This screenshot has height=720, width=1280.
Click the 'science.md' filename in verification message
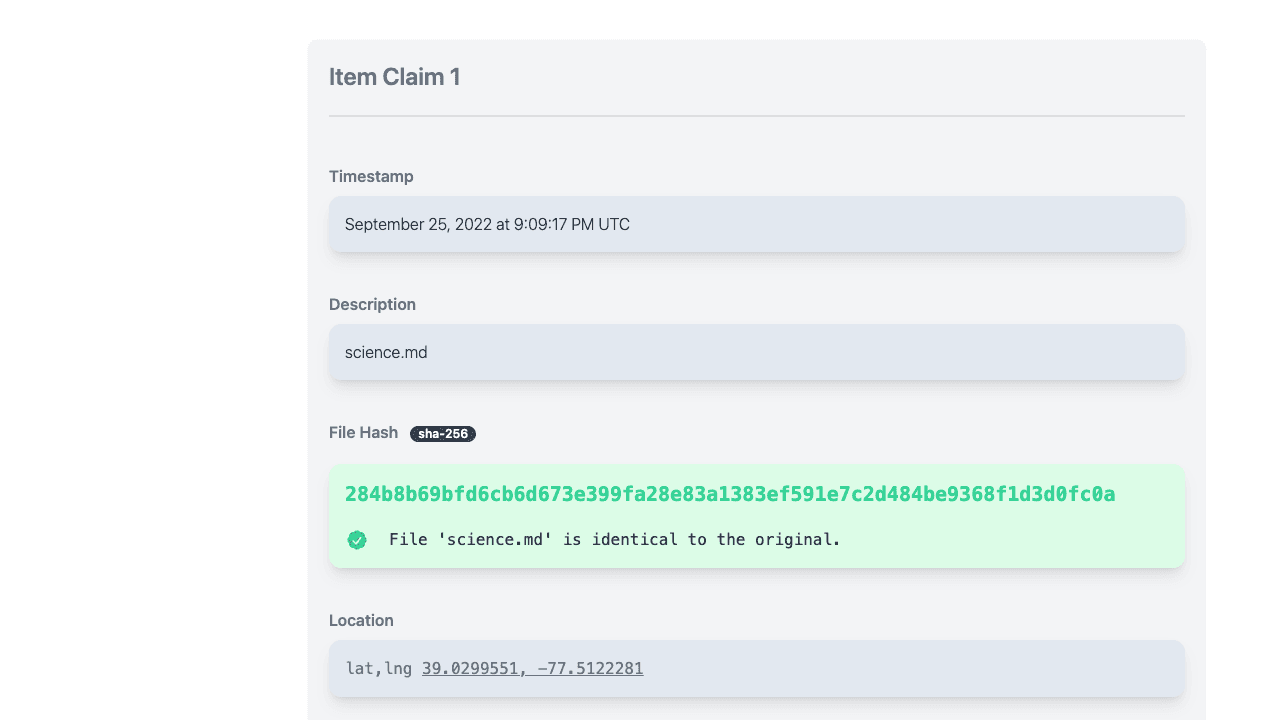496,539
